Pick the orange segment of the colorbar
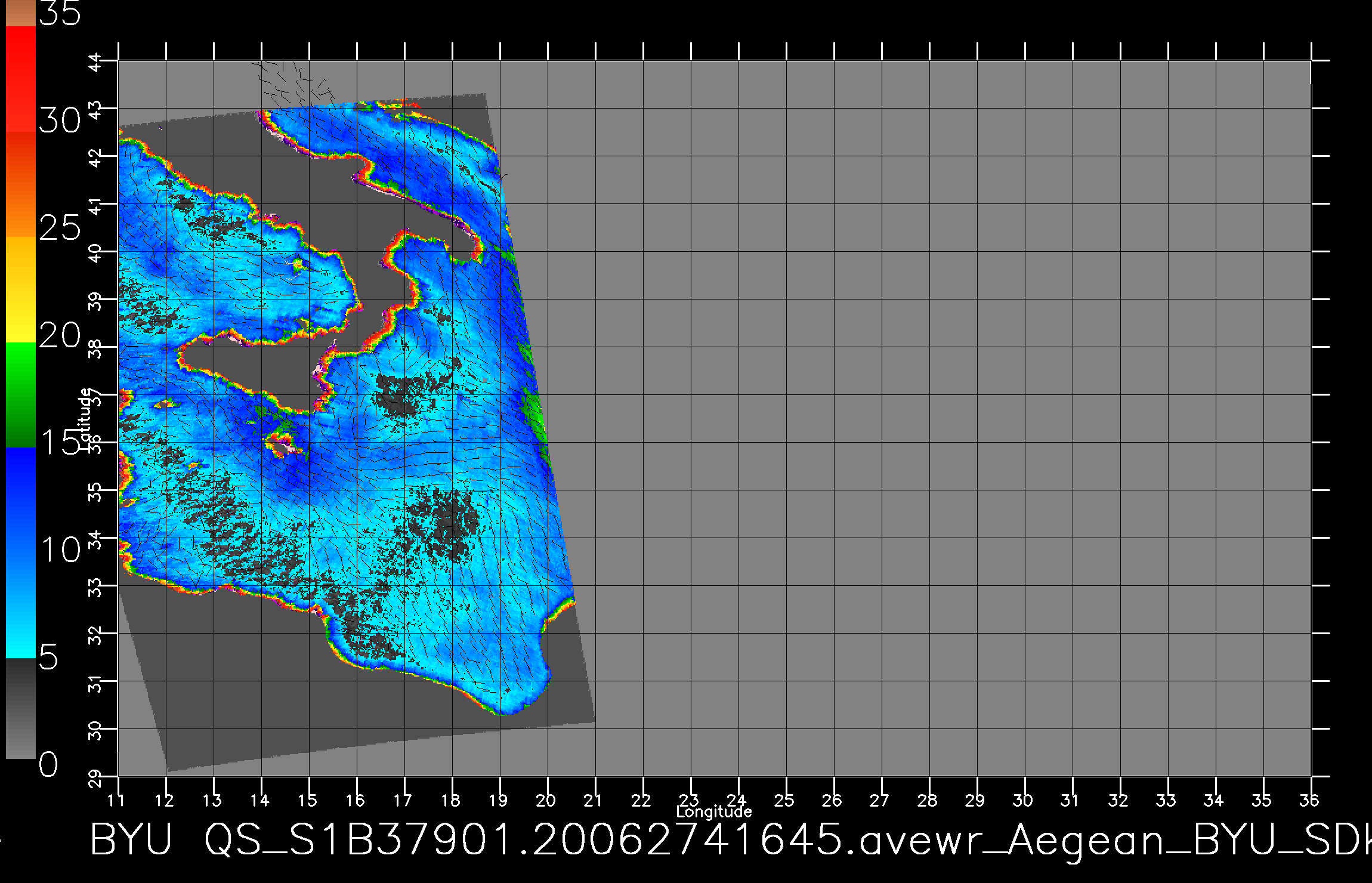 [x=21, y=184]
